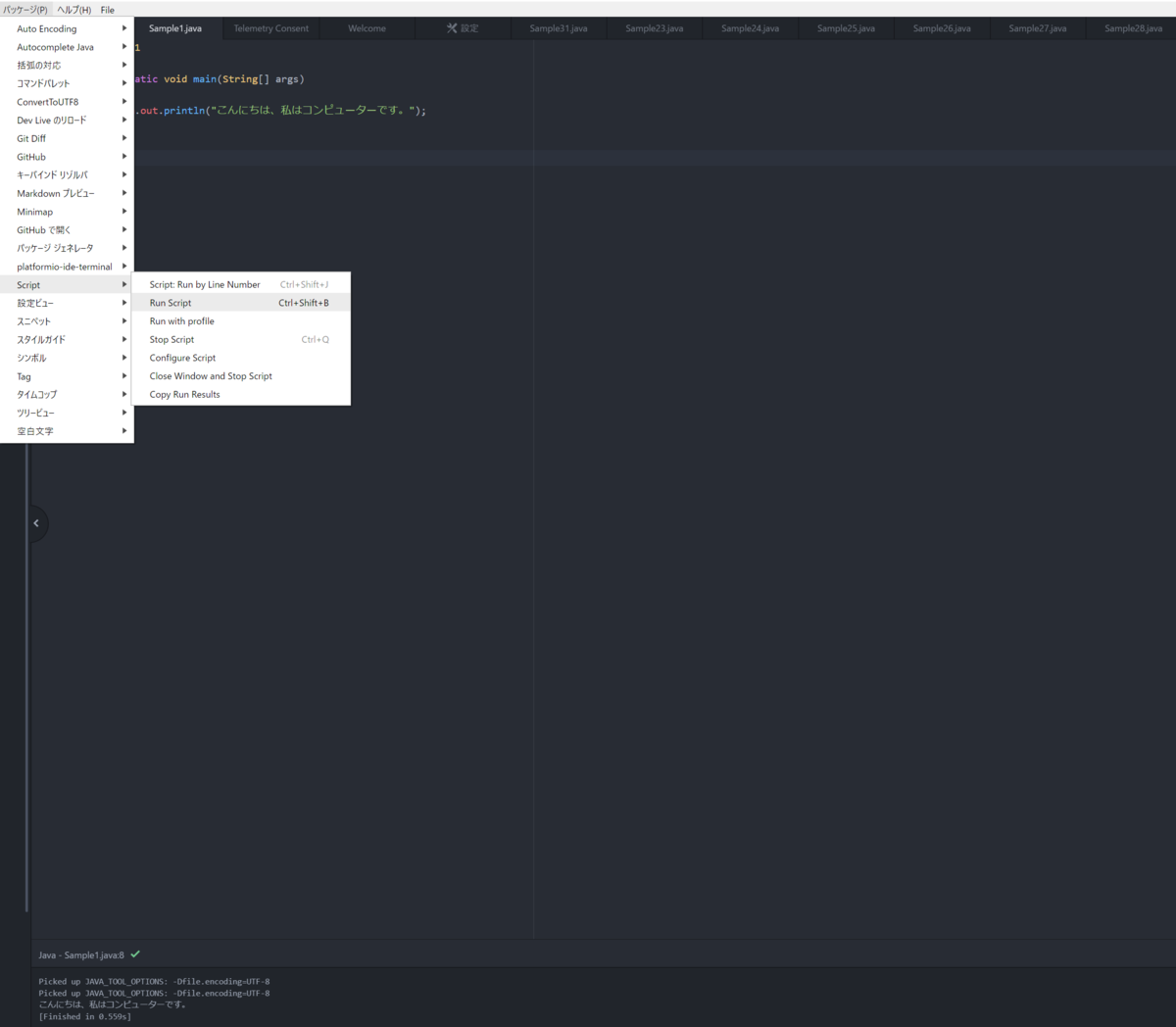Switch to Sample24.java tab
The image size is (1176, 1027).
tap(750, 28)
